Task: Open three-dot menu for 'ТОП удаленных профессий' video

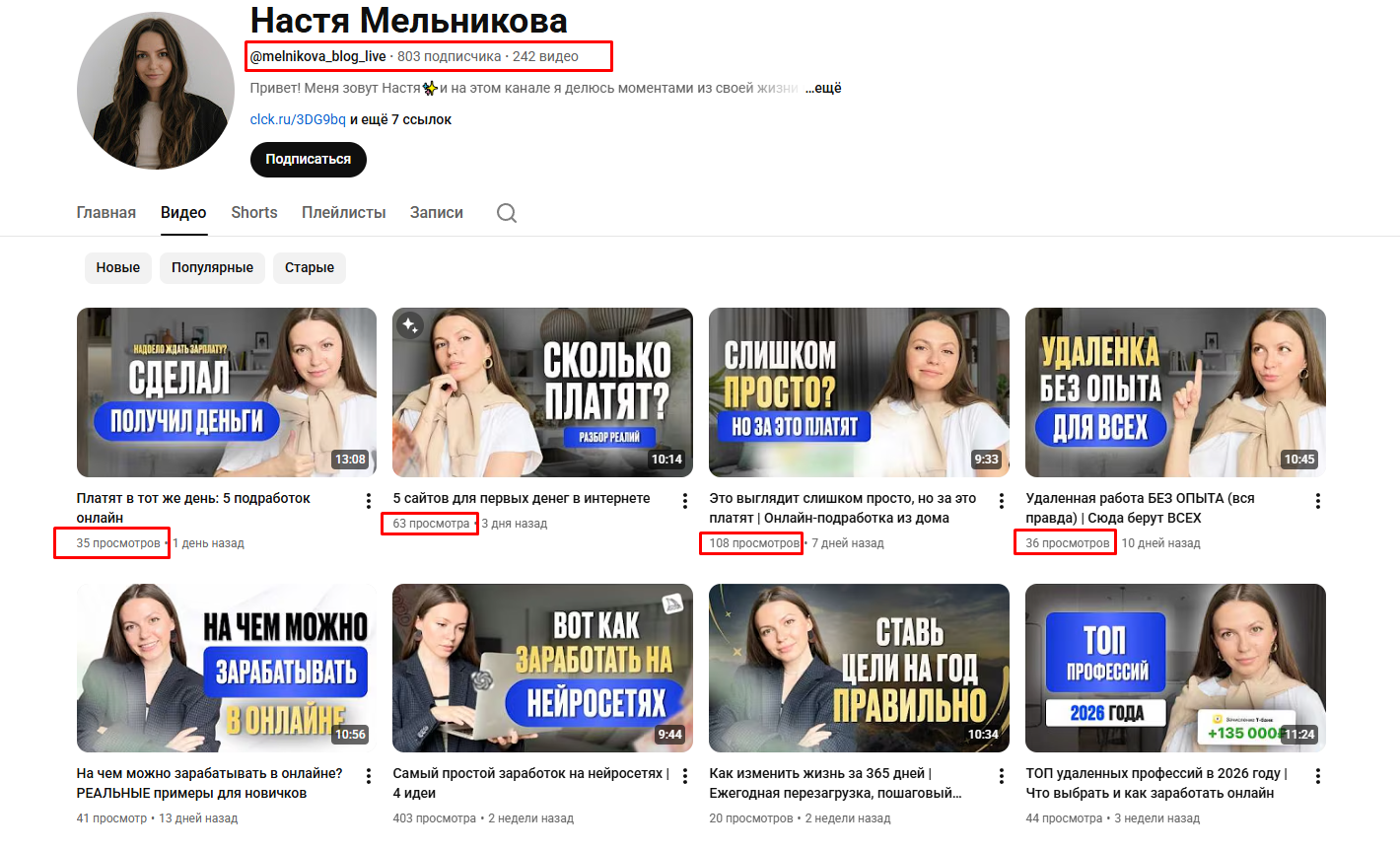Action: 1318,776
